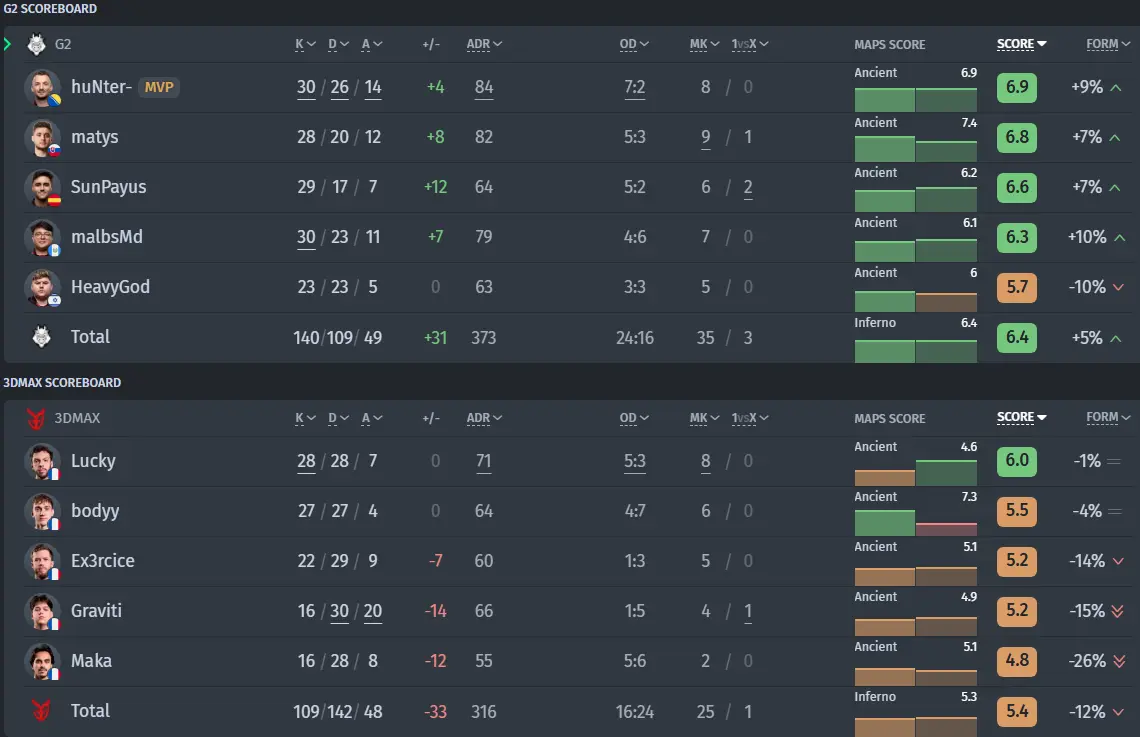This screenshot has width=1140, height=737.
Task: Open Lucky player profile link
Action: pos(93,461)
